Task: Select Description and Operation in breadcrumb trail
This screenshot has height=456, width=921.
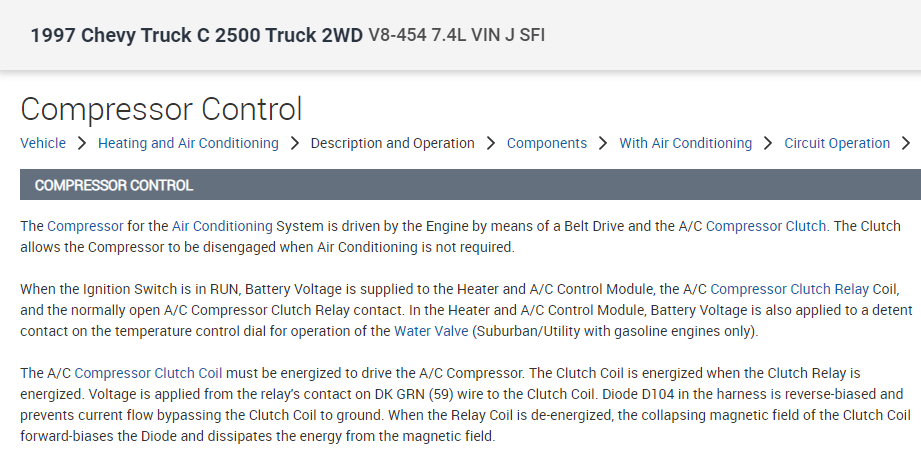Action: (x=392, y=143)
